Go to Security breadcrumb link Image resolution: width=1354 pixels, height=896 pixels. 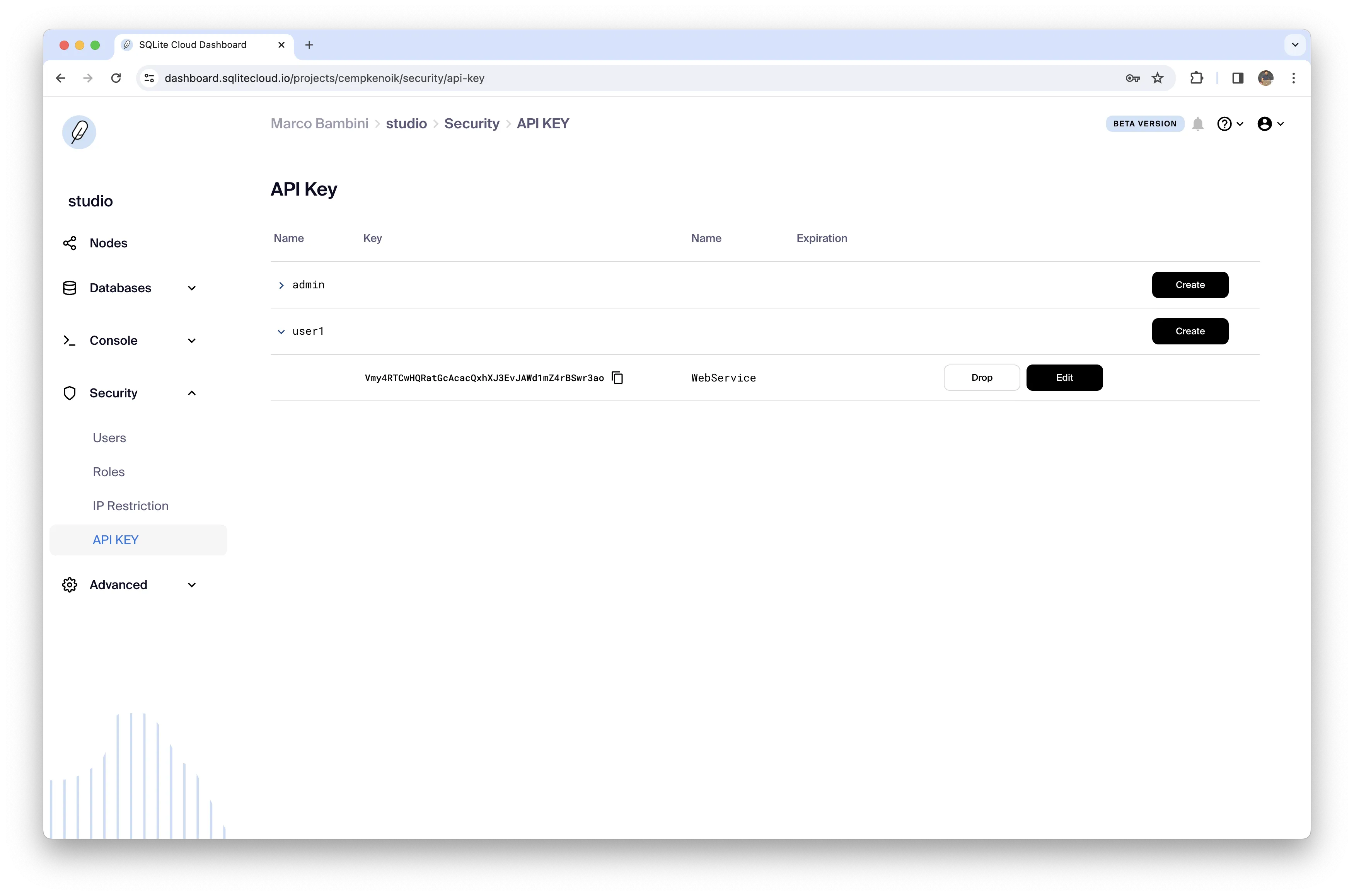(x=472, y=124)
